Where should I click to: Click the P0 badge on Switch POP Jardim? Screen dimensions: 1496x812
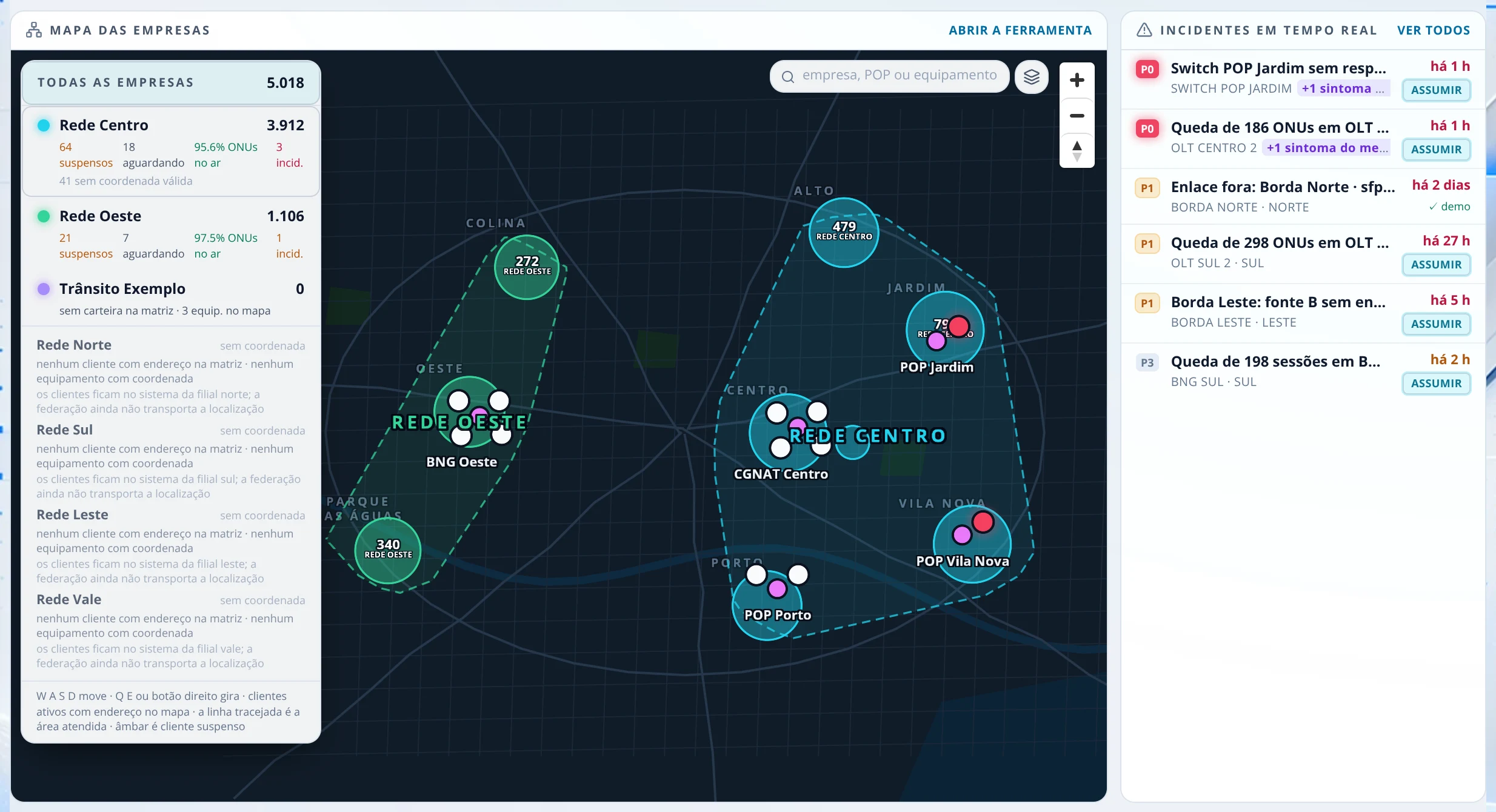point(1147,70)
